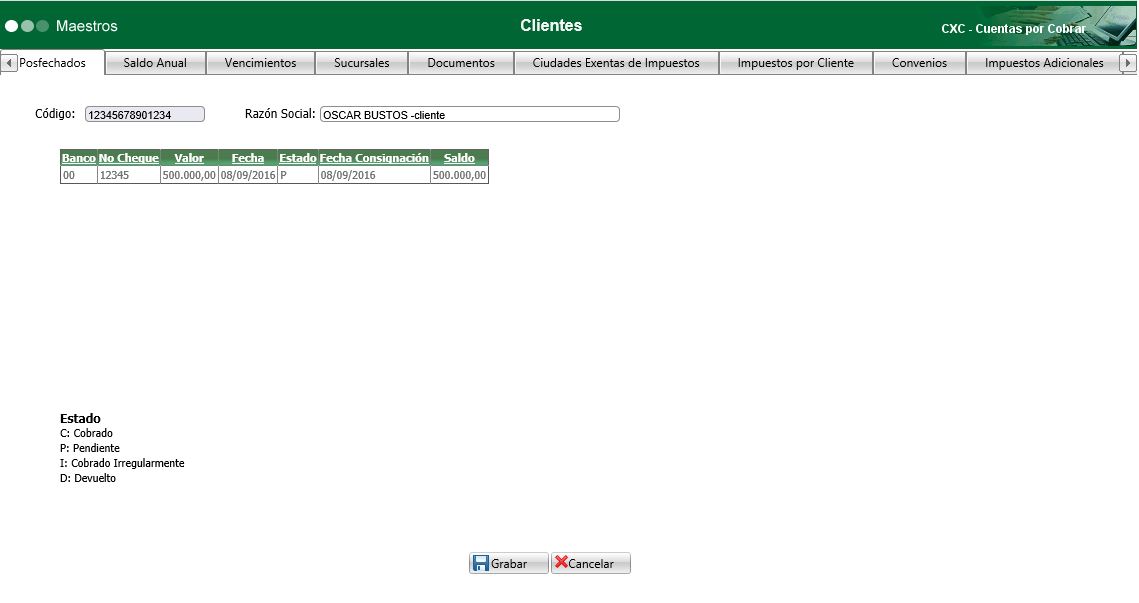This screenshot has width=1139, height=603.
Task: Click the Estado cell P
Action: [298, 175]
